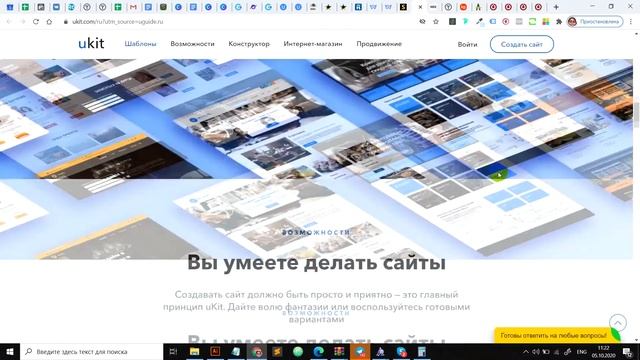Bookmark this page with the star
This screenshot has height=360, width=640.
(x=436, y=22)
